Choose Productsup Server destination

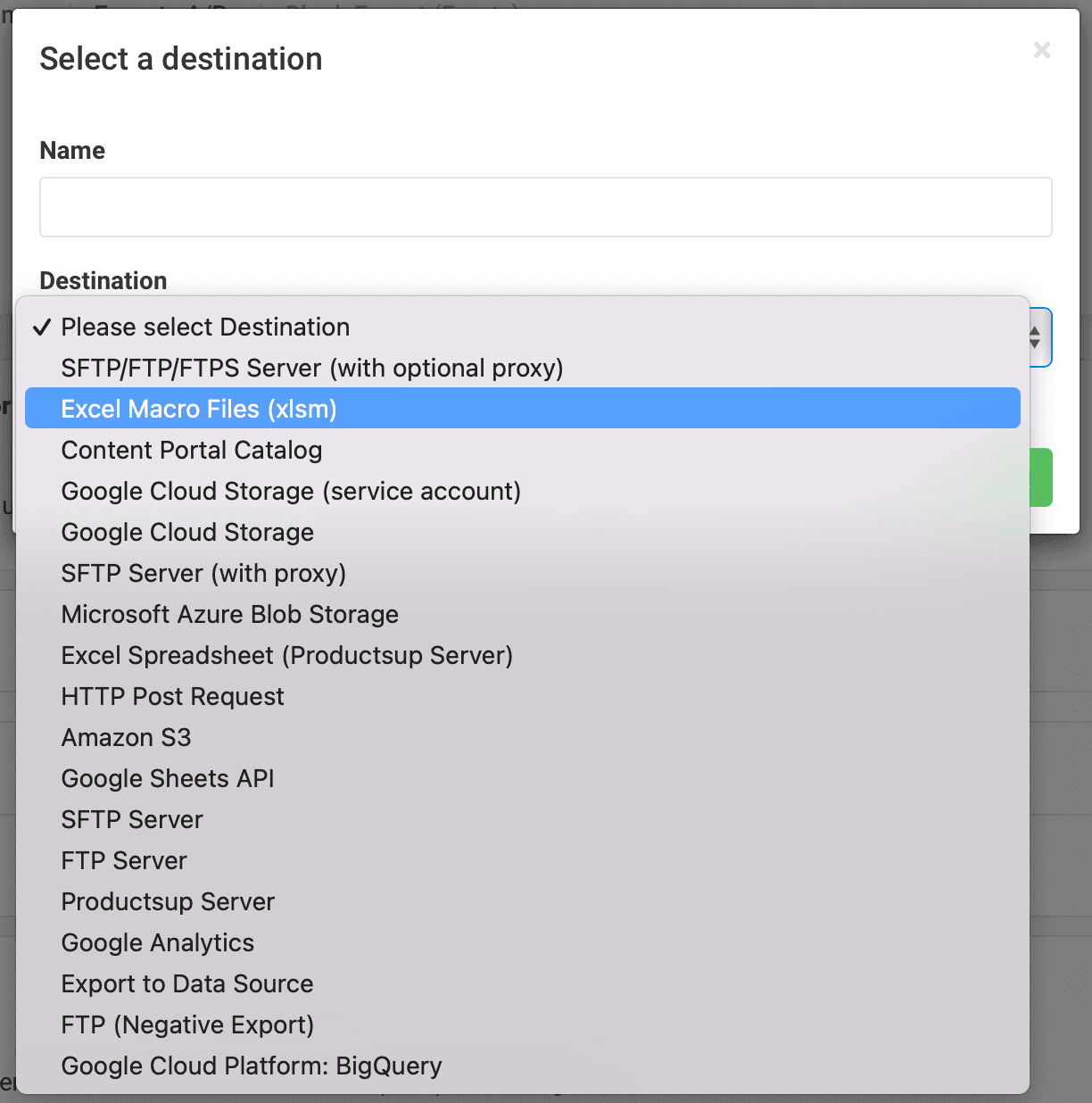[x=168, y=901]
